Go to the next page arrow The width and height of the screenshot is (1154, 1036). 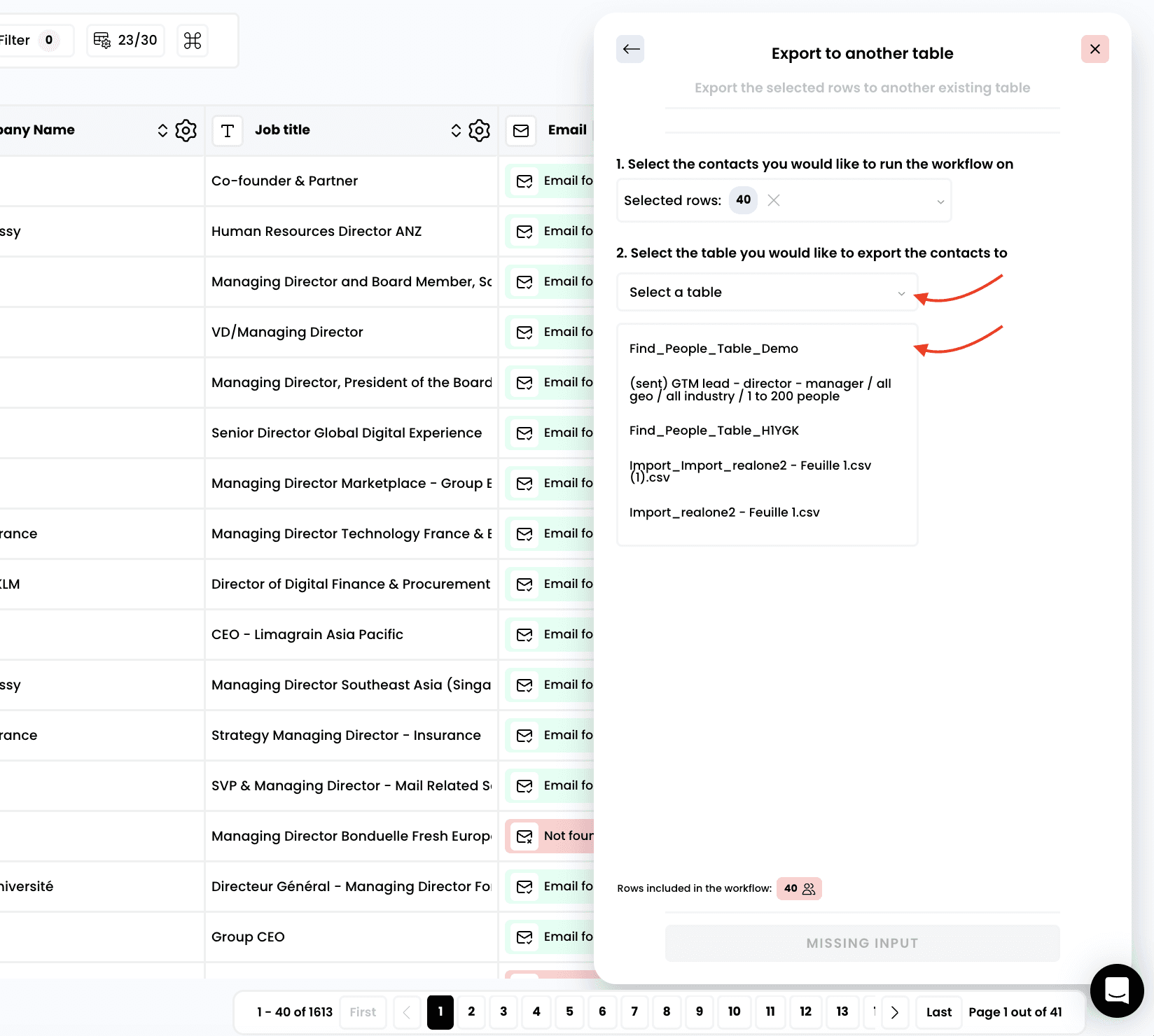(895, 1012)
